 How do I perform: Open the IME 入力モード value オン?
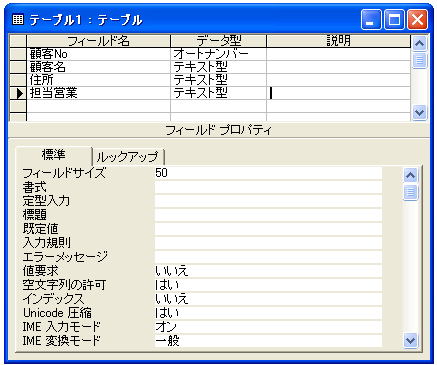[268, 327]
